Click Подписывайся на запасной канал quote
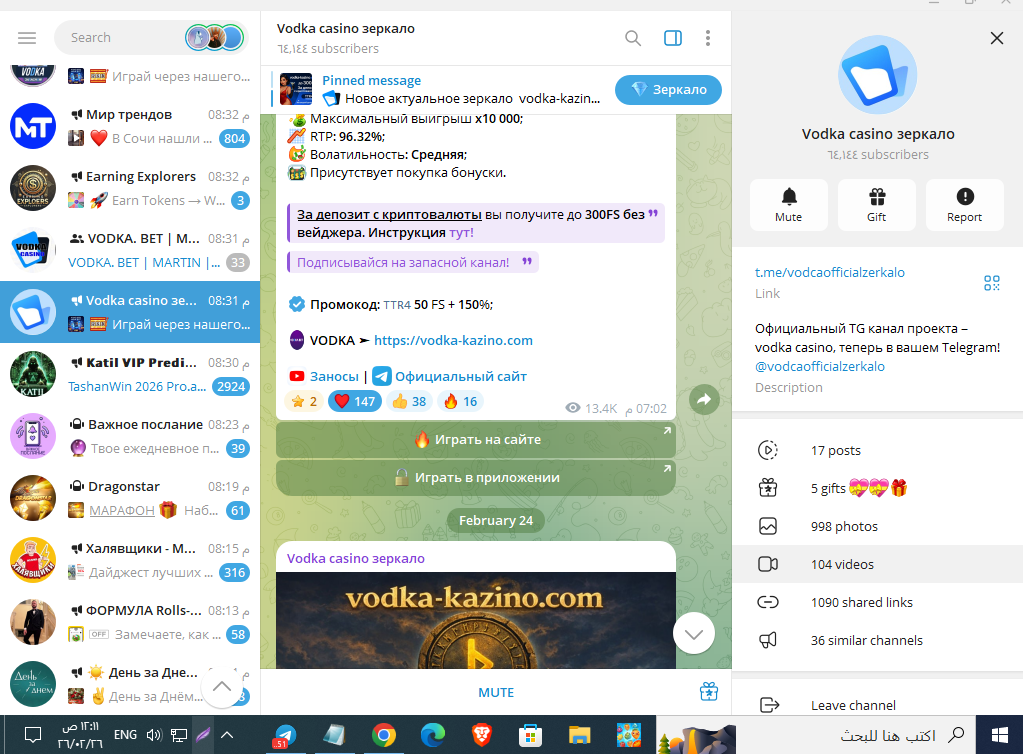Viewport: 1023px width, 754px height. click(x=413, y=262)
